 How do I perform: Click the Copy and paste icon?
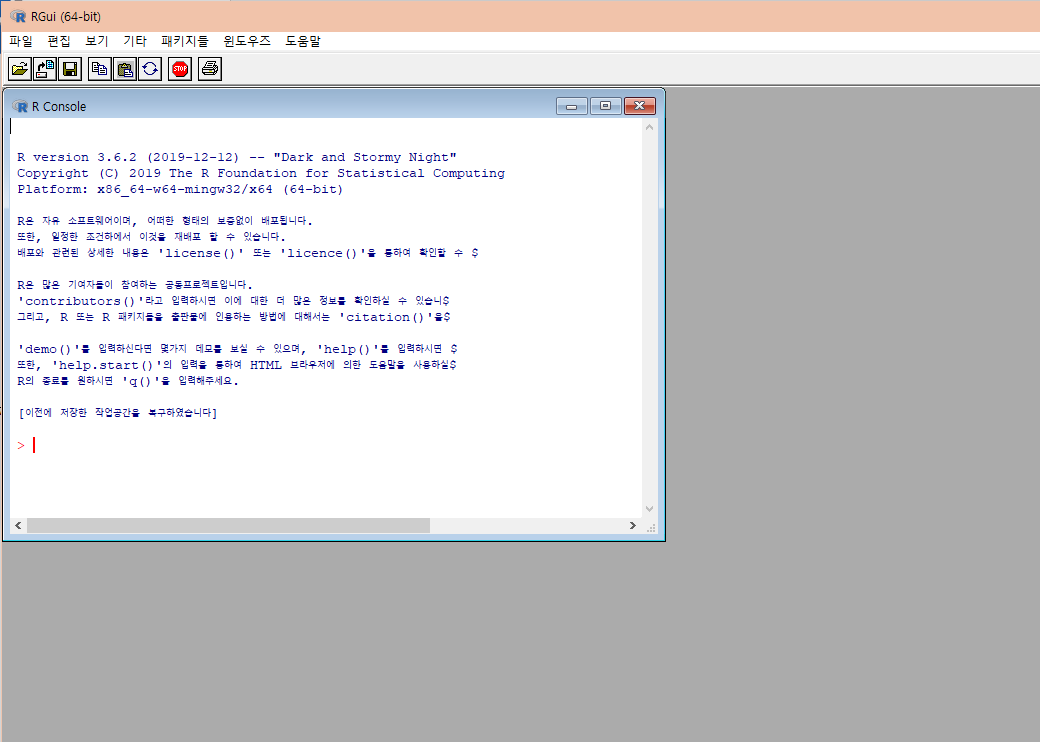coord(150,68)
